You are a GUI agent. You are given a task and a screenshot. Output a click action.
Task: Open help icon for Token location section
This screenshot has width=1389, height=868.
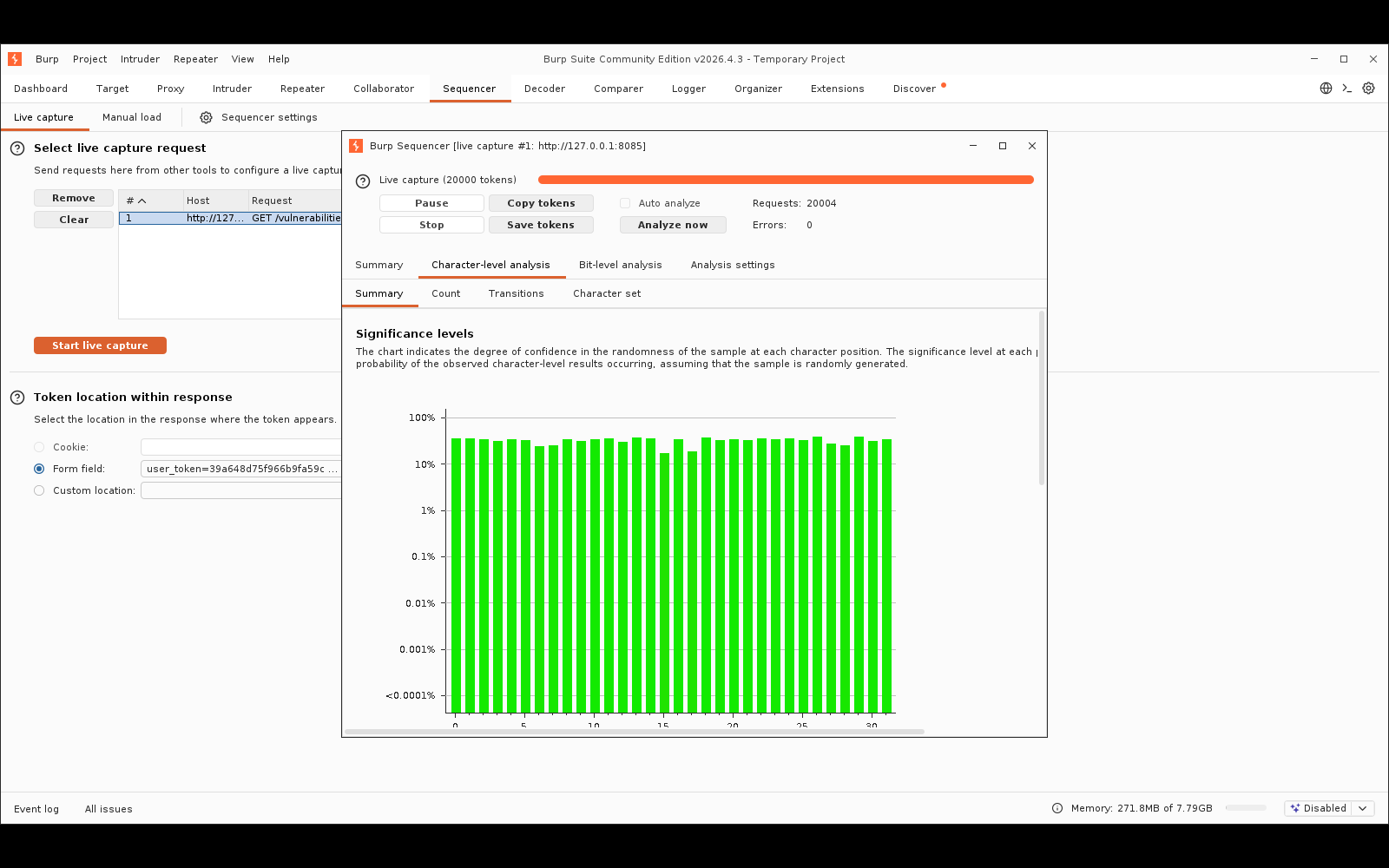(x=17, y=398)
